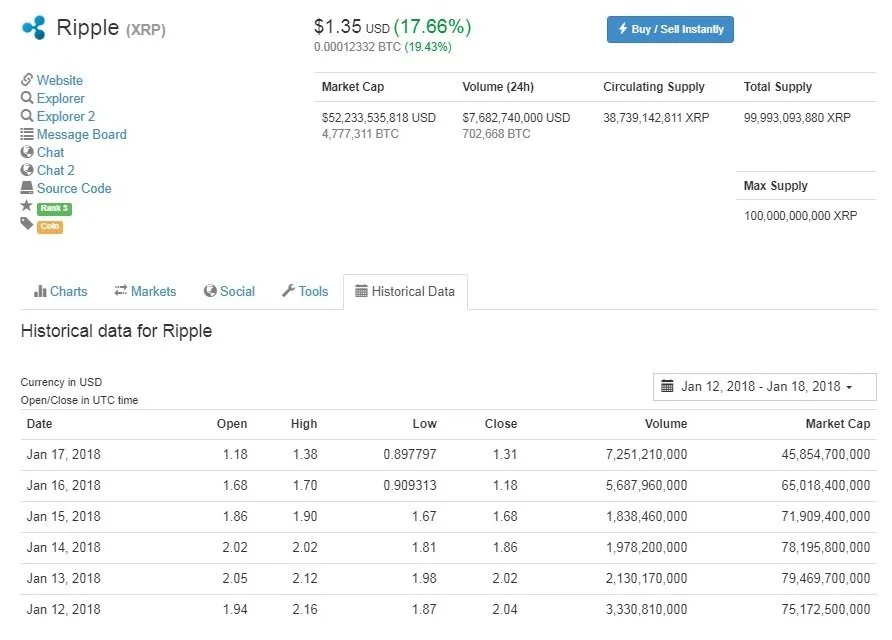Image resolution: width=892 pixels, height=640 pixels.
Task: Open the Chat 2 link
Action: (55, 170)
